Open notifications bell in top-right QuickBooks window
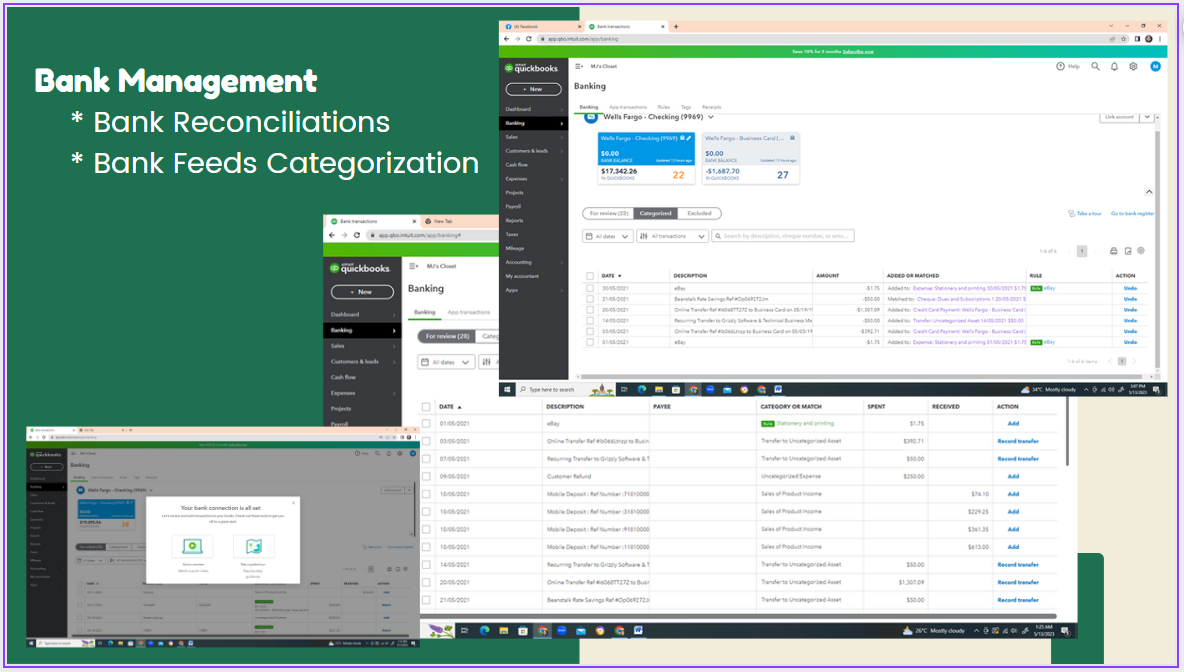Image resolution: width=1184 pixels, height=672 pixels. point(1114,66)
